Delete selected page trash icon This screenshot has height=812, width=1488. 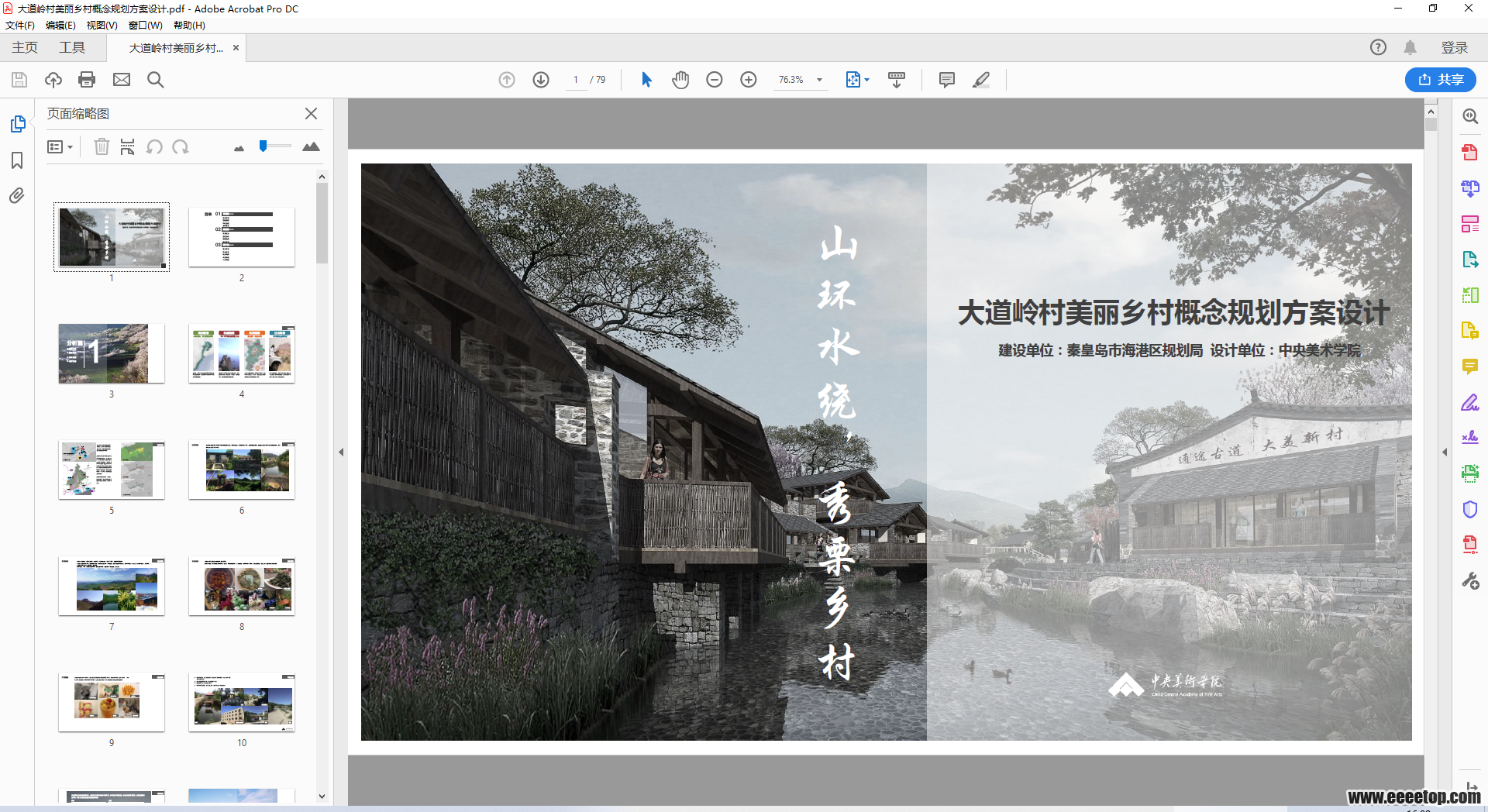tap(102, 146)
